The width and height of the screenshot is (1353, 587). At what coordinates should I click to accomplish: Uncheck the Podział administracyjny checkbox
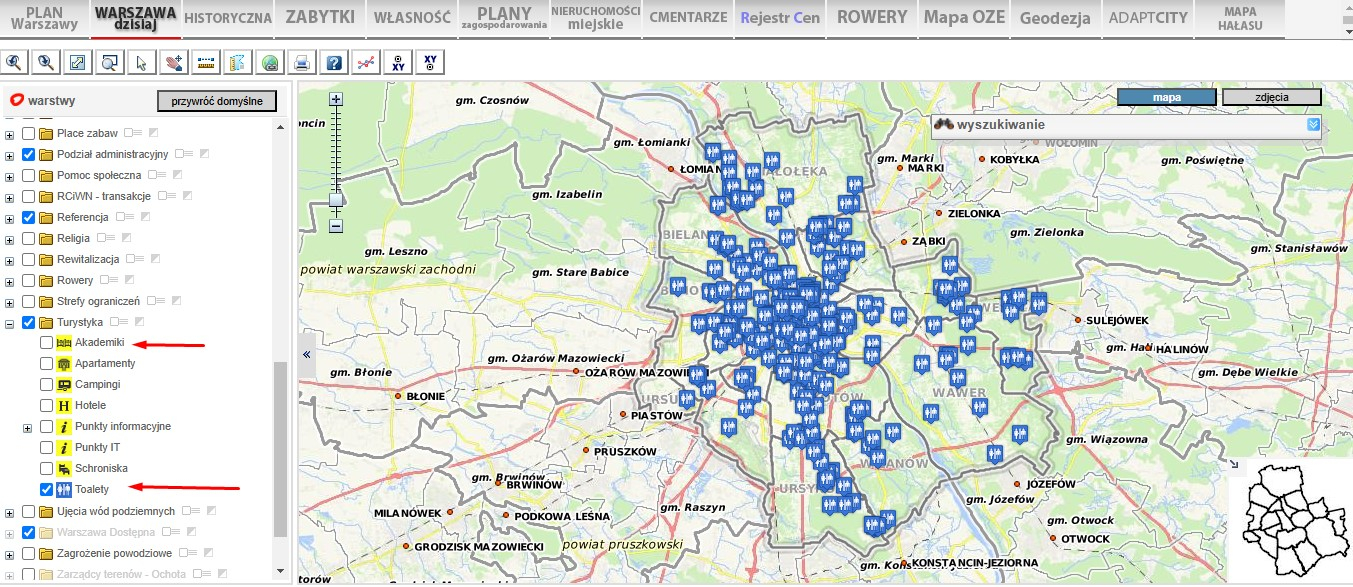29,154
